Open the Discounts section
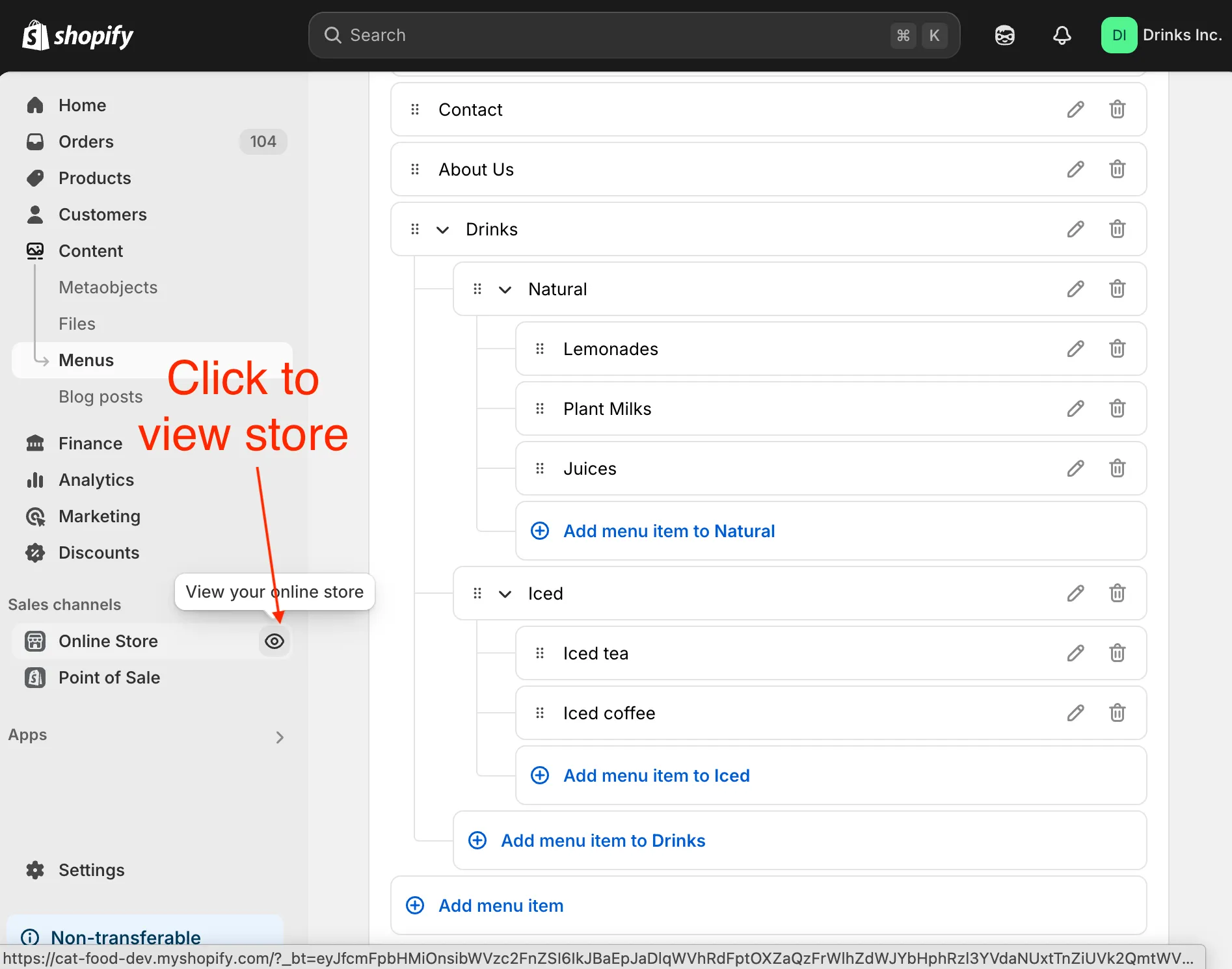This screenshot has width=1232, height=969. click(99, 553)
